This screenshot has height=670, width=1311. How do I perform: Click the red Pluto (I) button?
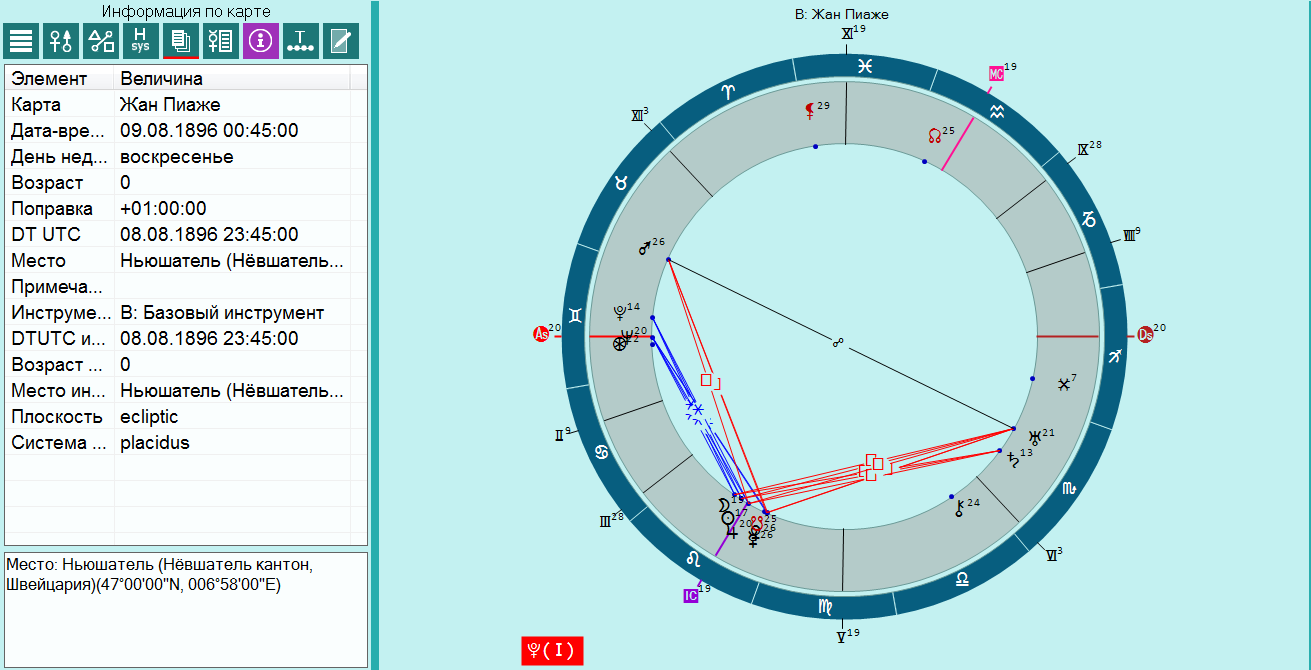pyautogui.click(x=551, y=650)
